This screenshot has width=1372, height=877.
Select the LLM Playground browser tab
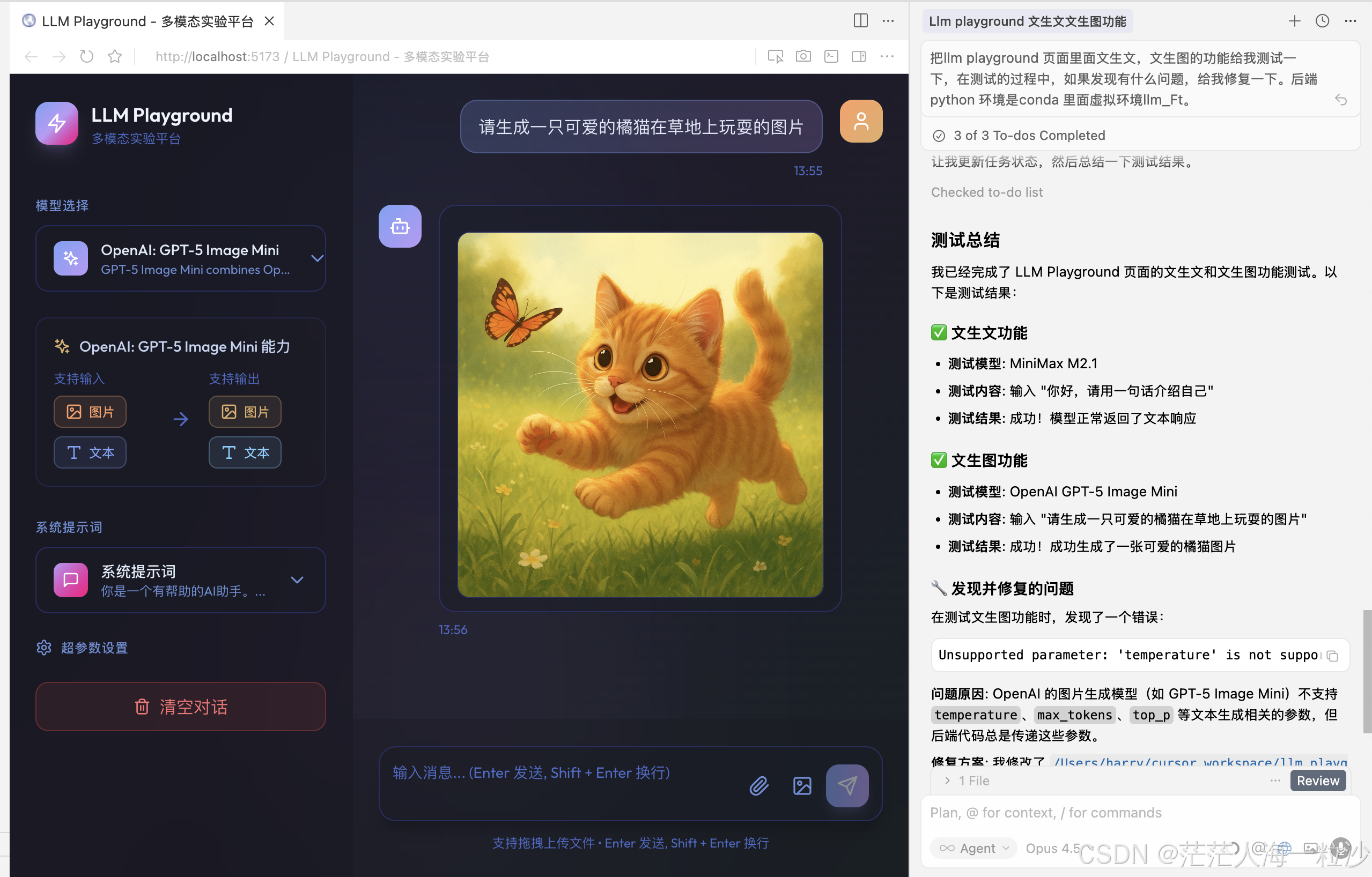(147, 21)
